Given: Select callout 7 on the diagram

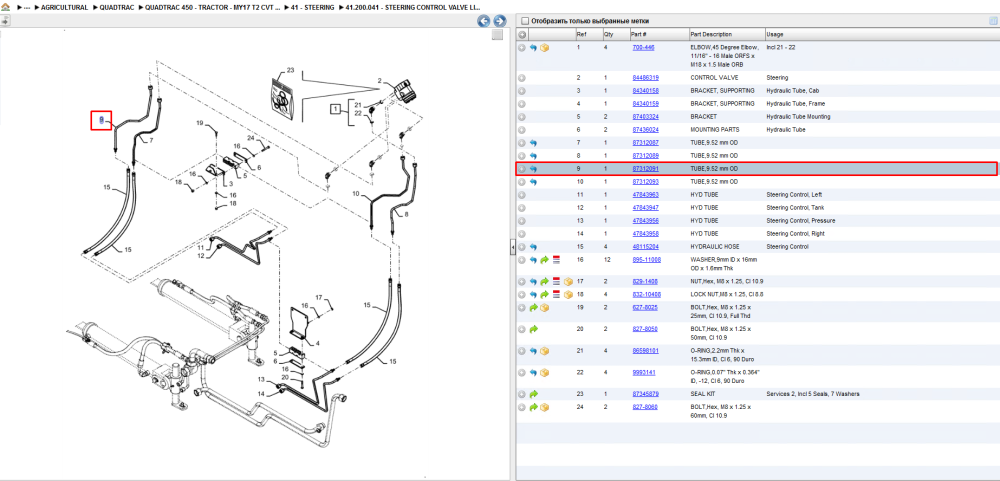Looking at the screenshot, I should coord(151,140).
